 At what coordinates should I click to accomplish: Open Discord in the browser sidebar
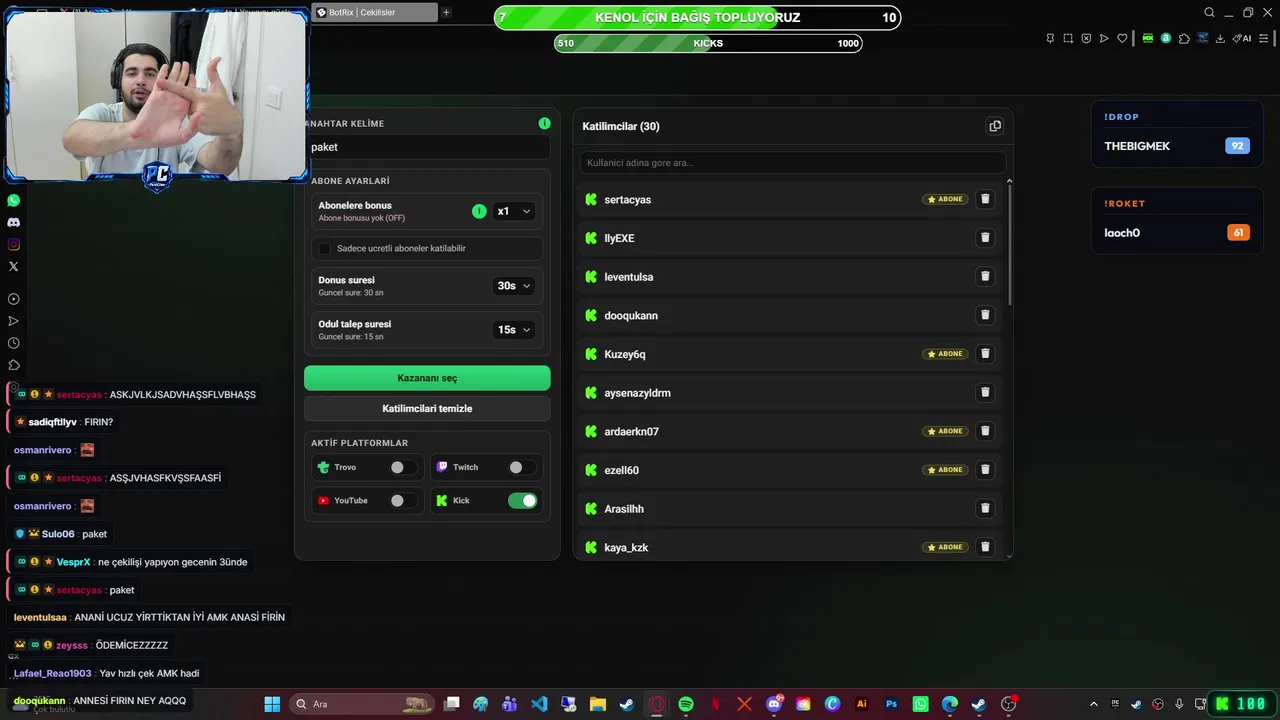[13, 222]
